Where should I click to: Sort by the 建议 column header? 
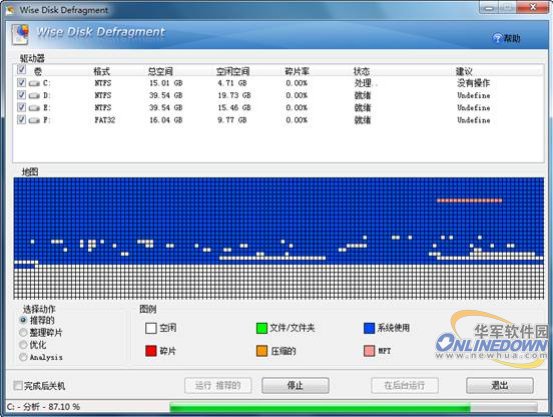[x=464, y=71]
